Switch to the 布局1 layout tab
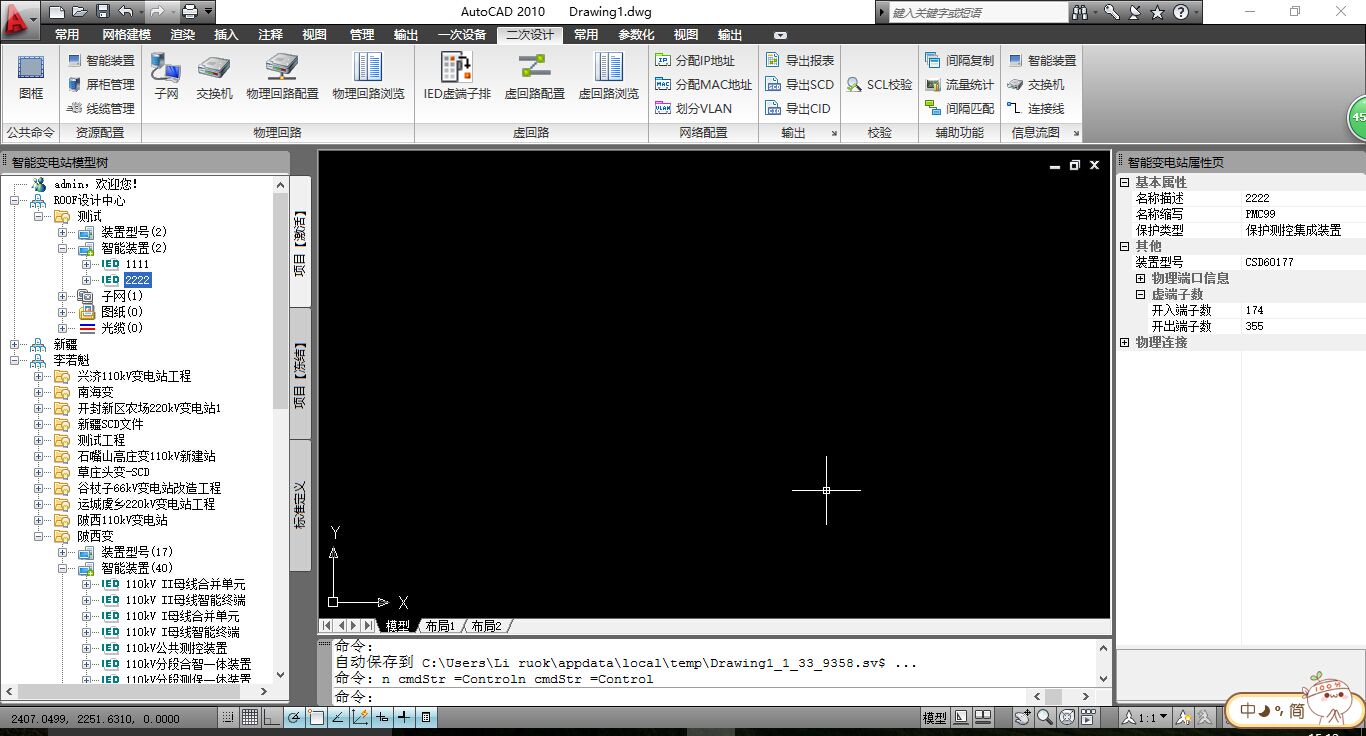 (x=439, y=626)
